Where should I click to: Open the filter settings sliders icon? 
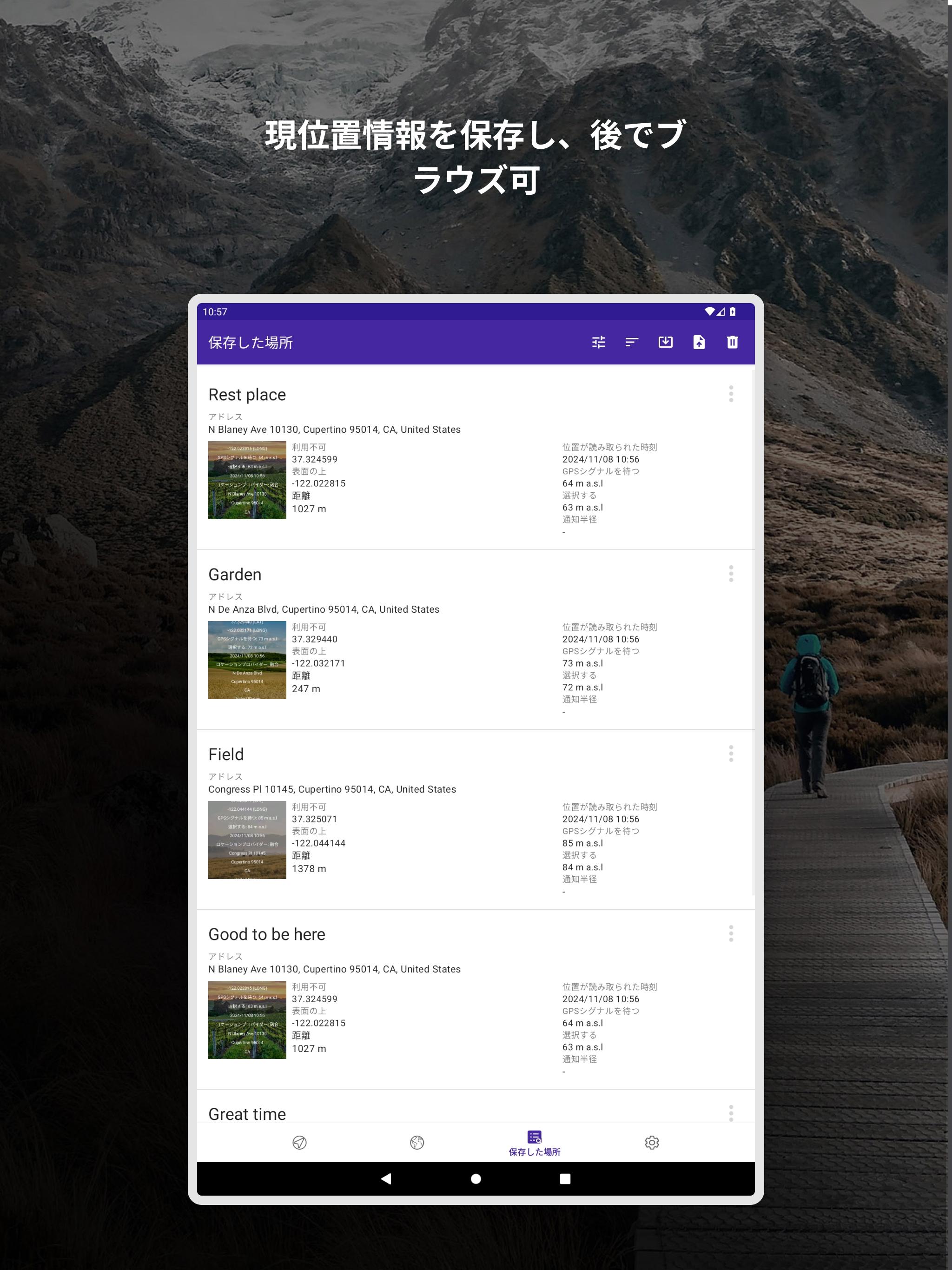[x=598, y=342]
